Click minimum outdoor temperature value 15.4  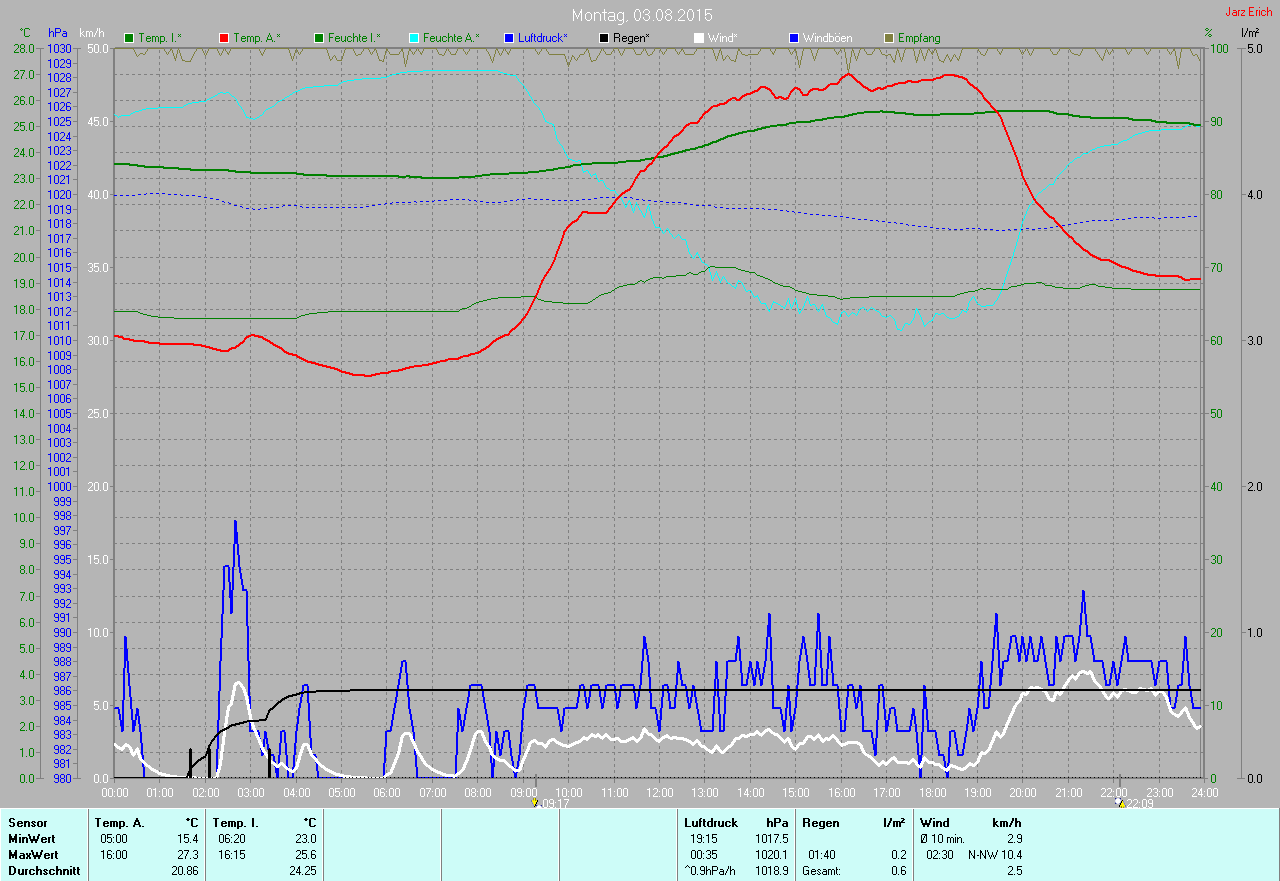188,839
